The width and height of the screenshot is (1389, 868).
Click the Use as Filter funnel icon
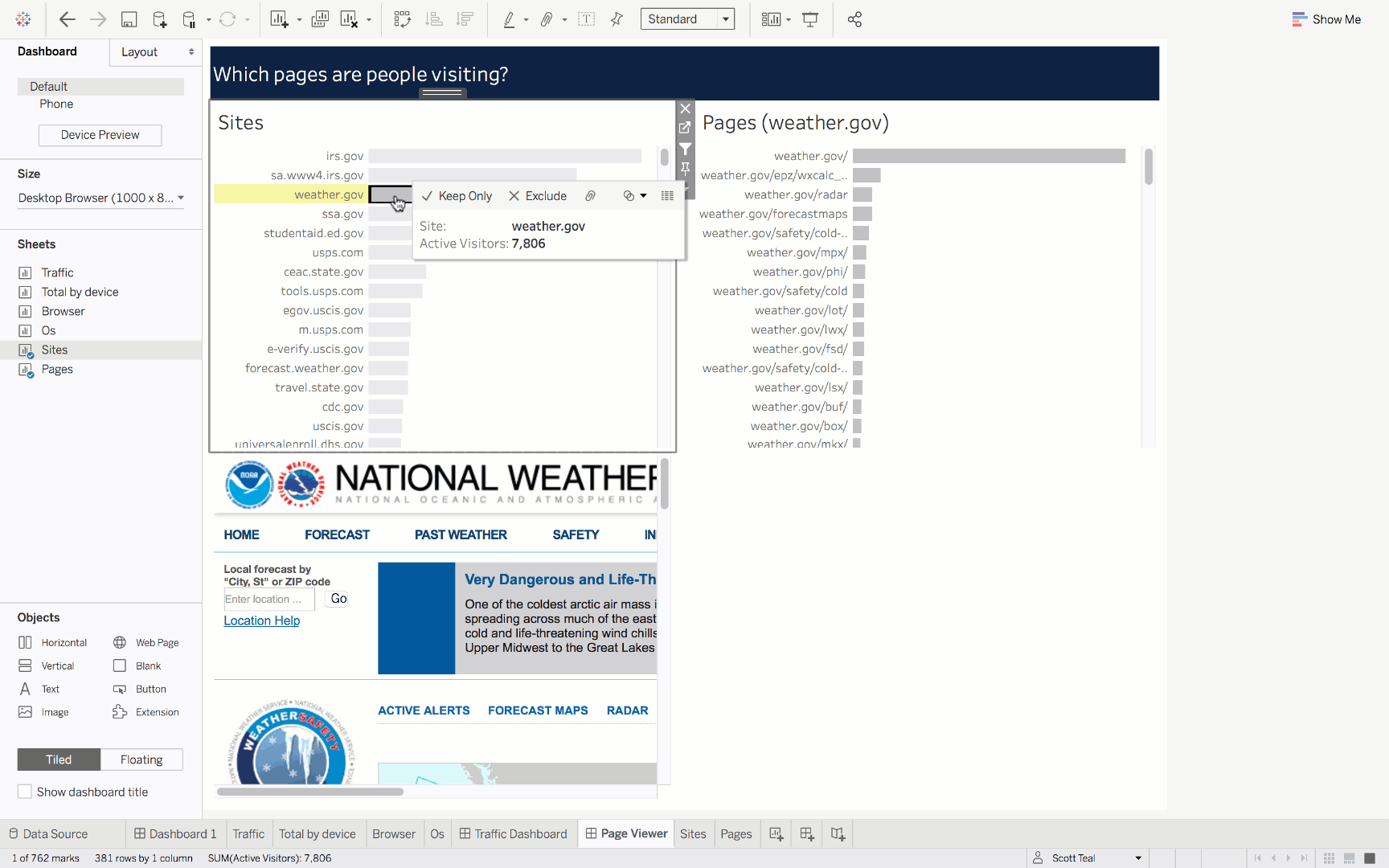point(685,149)
